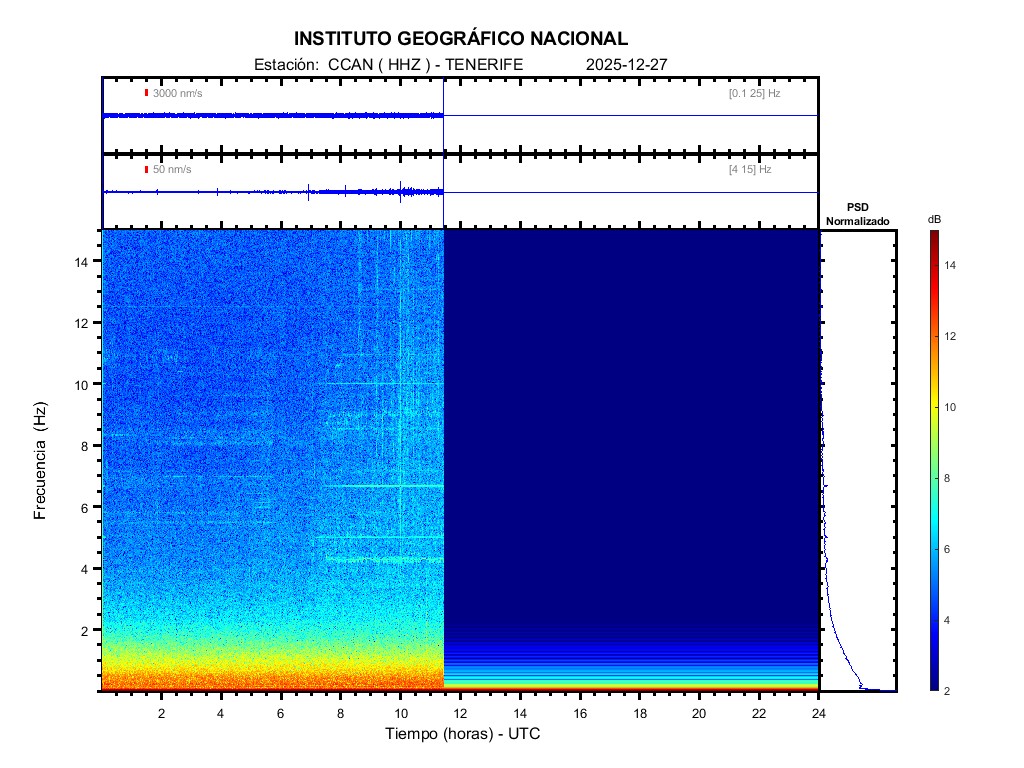This screenshot has width=1024, height=768.
Task: Click the [0.1 25] Hz filter band label
Action: 754,93
